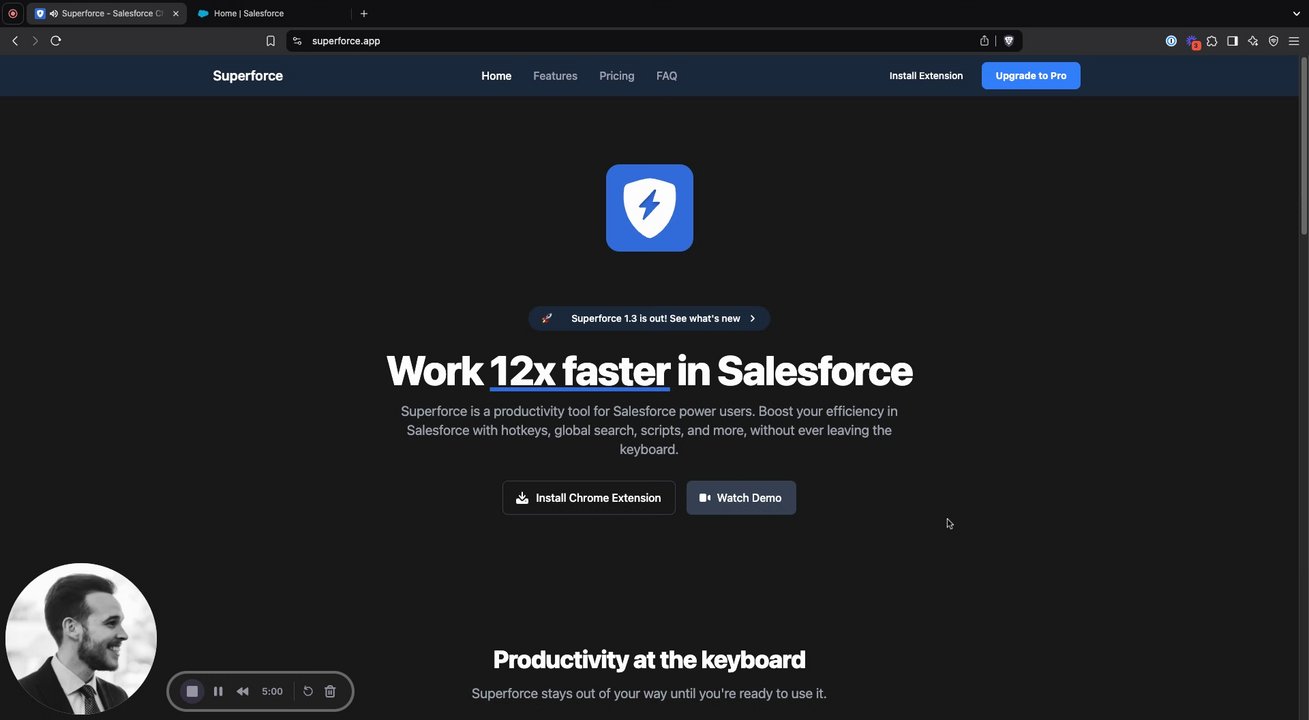Click the rocket icon in announcement pill
The image size is (1309, 720).
(547, 318)
